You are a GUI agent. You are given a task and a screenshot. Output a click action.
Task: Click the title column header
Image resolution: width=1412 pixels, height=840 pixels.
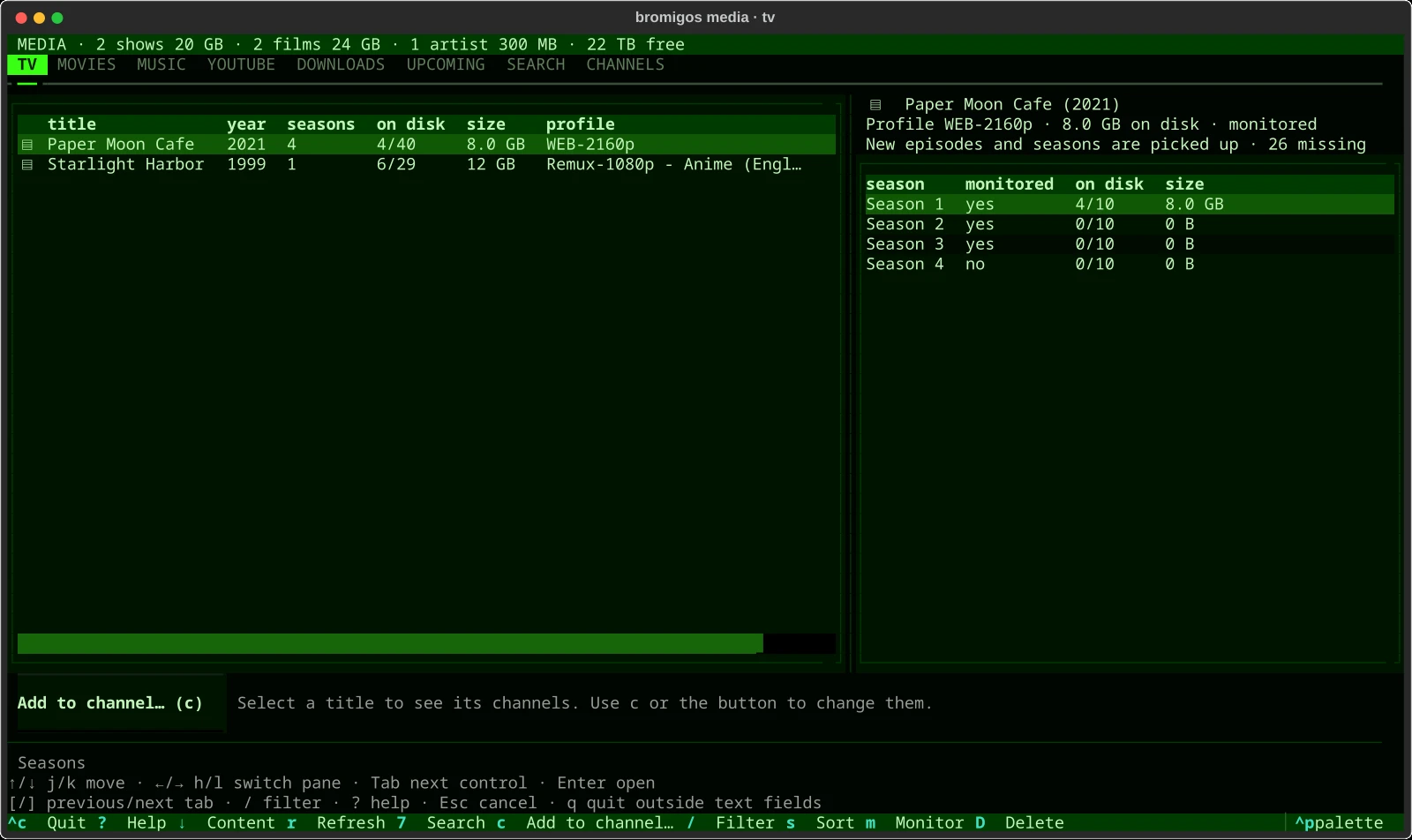71,124
